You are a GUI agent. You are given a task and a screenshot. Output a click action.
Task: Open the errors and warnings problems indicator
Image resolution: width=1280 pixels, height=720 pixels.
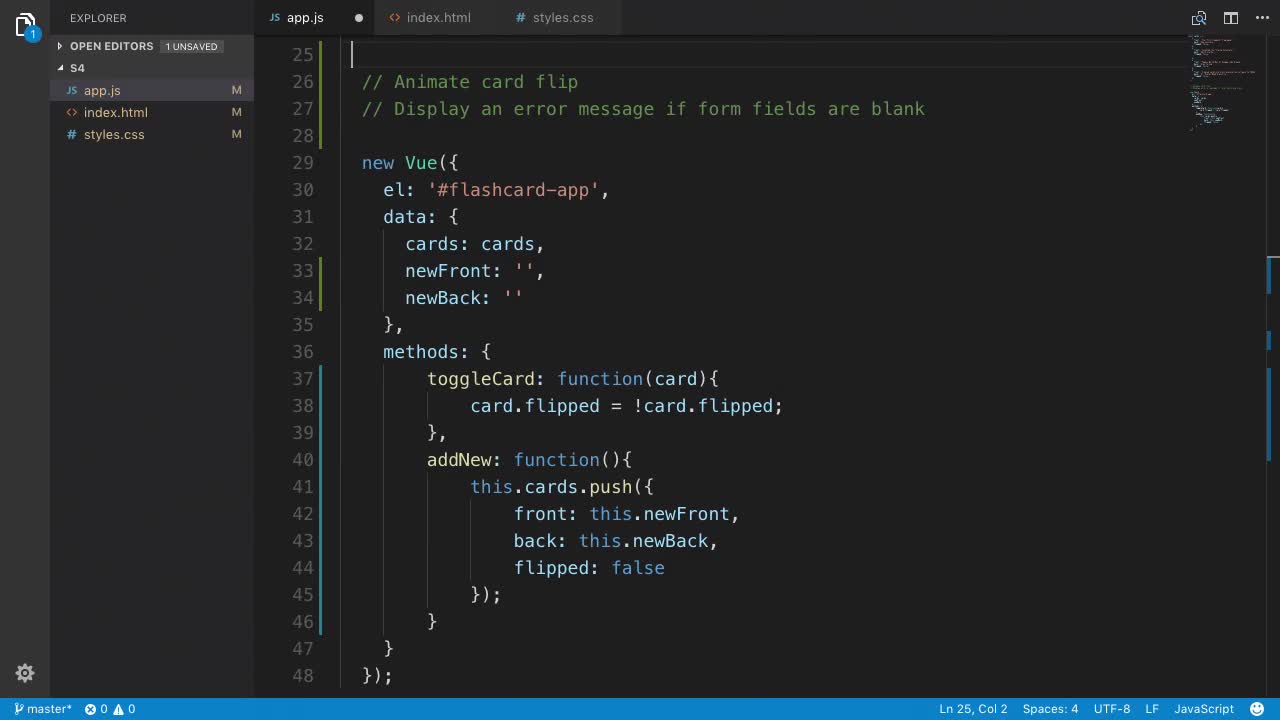tap(110, 709)
